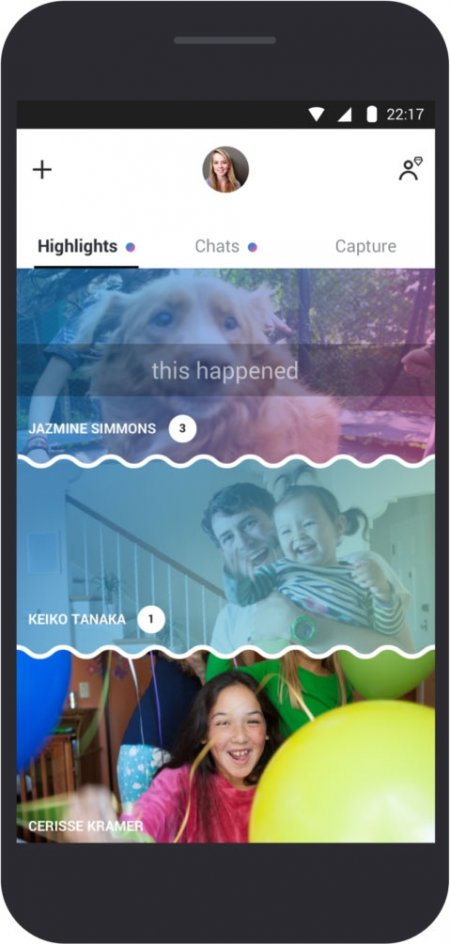Tap the cellular signal icon
Image resolution: width=450 pixels, height=944 pixels.
345,114
